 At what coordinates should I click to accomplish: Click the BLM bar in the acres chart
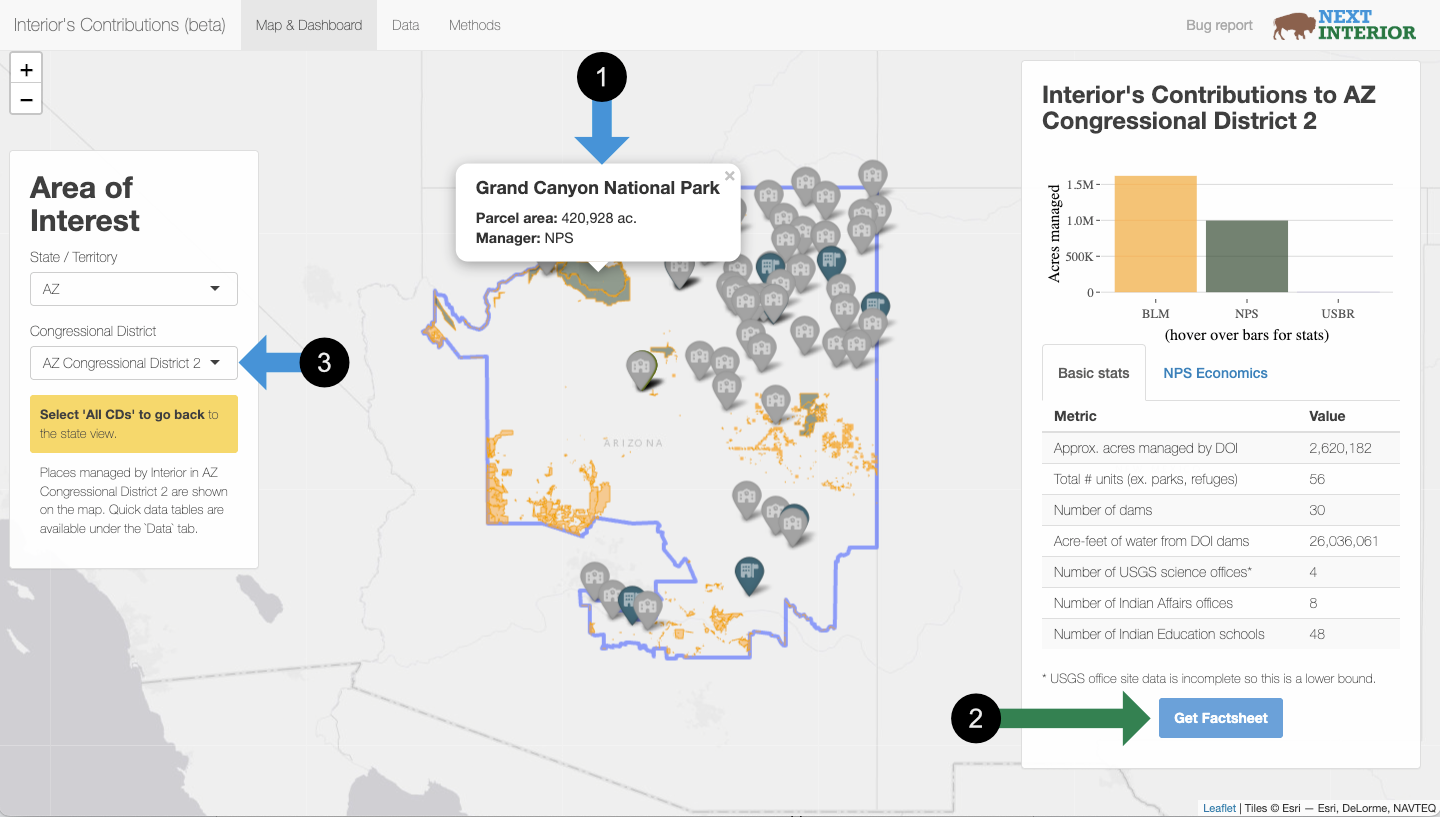[x=1155, y=235]
